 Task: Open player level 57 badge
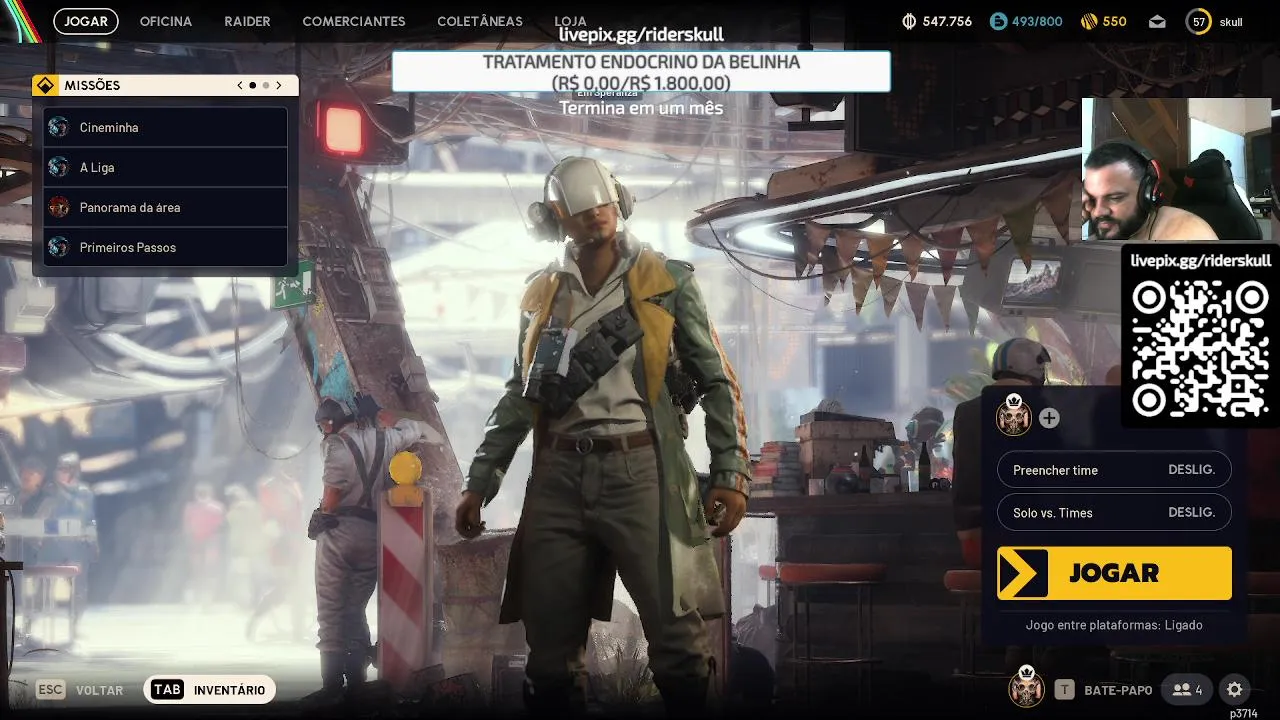point(1198,21)
